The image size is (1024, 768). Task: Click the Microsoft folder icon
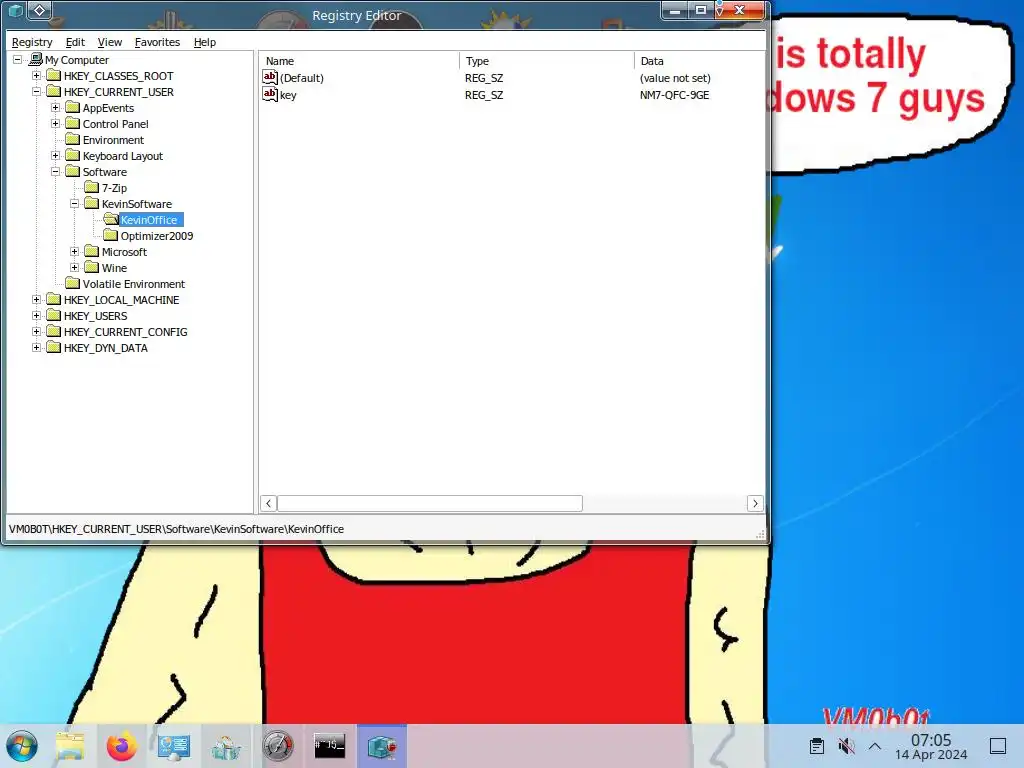point(91,251)
